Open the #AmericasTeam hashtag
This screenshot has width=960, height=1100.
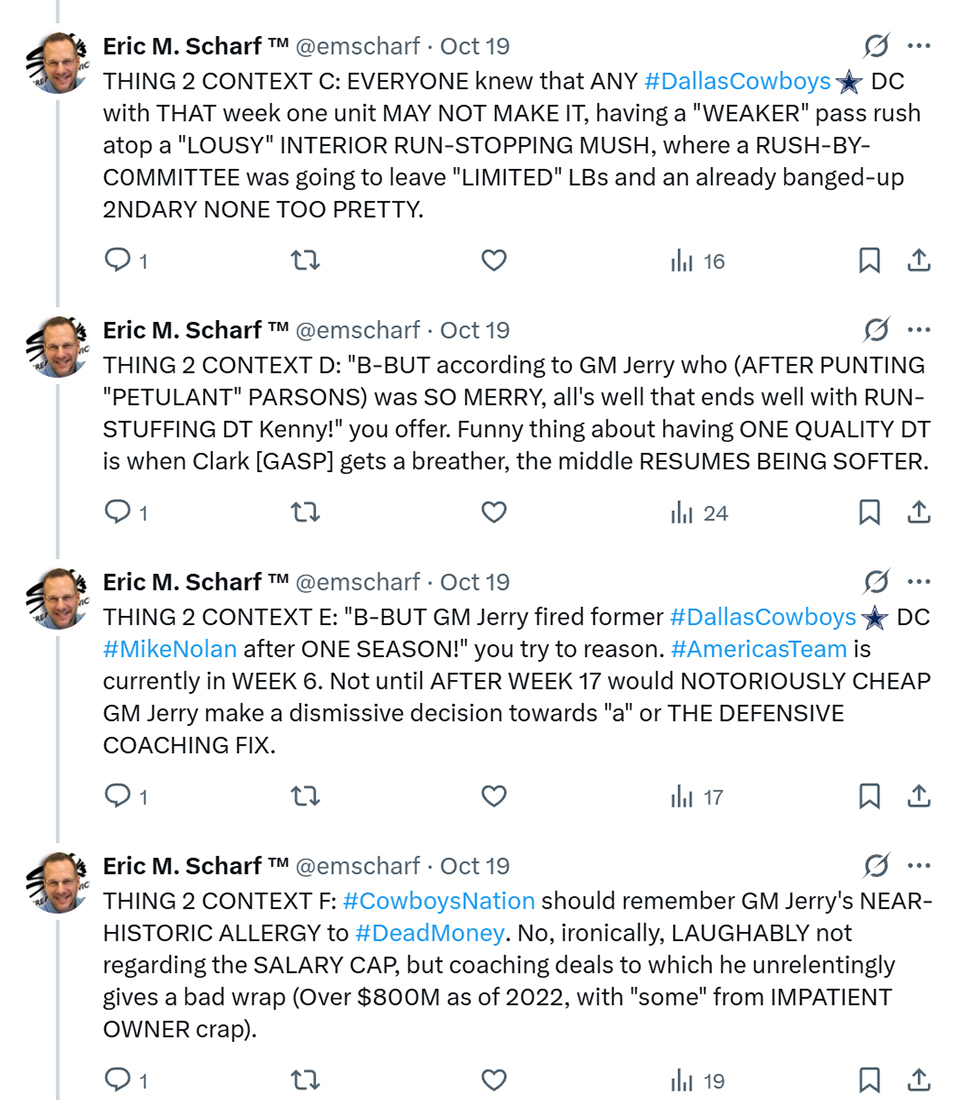[759, 649]
